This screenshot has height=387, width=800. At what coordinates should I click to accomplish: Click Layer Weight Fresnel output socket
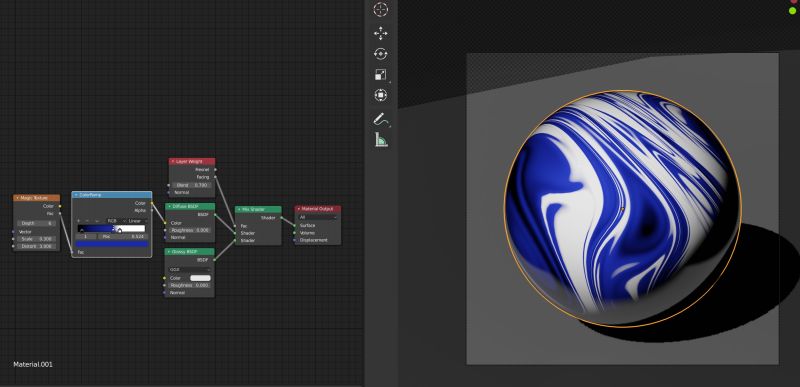[x=215, y=169]
